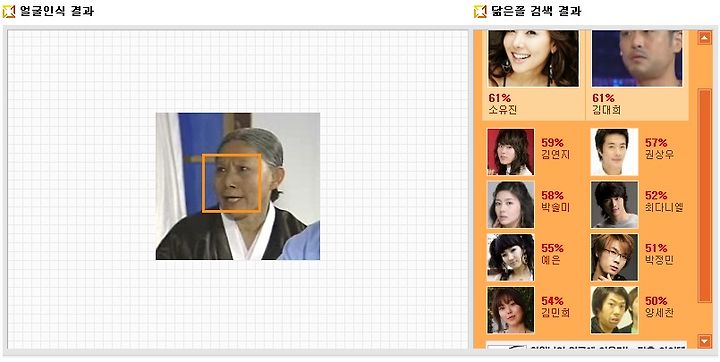This screenshot has height=362, width=720.
Task: Open the 양세찬 result thumbnail
Action: point(614,310)
